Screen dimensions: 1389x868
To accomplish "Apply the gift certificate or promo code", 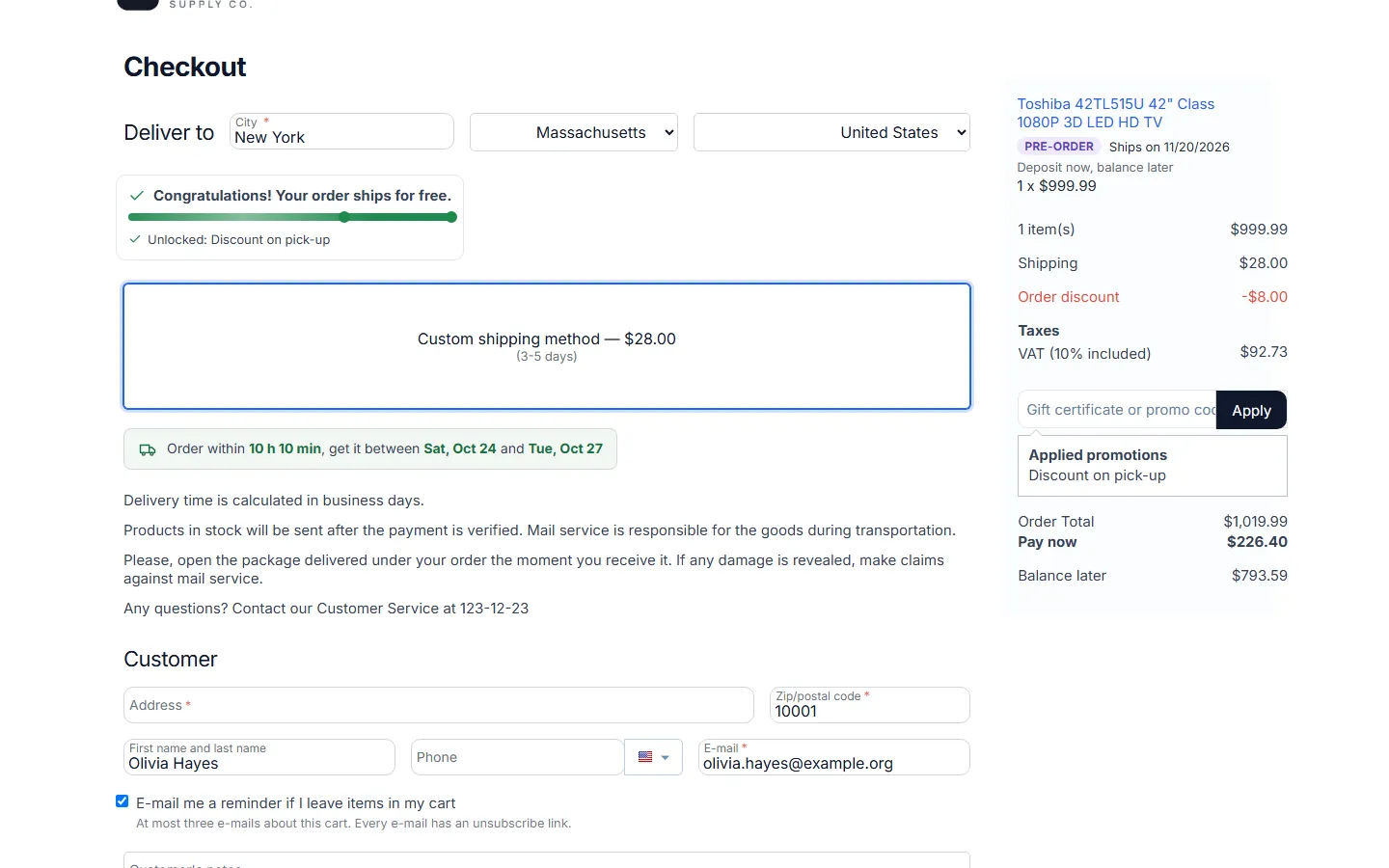I will pyautogui.click(x=1251, y=410).
